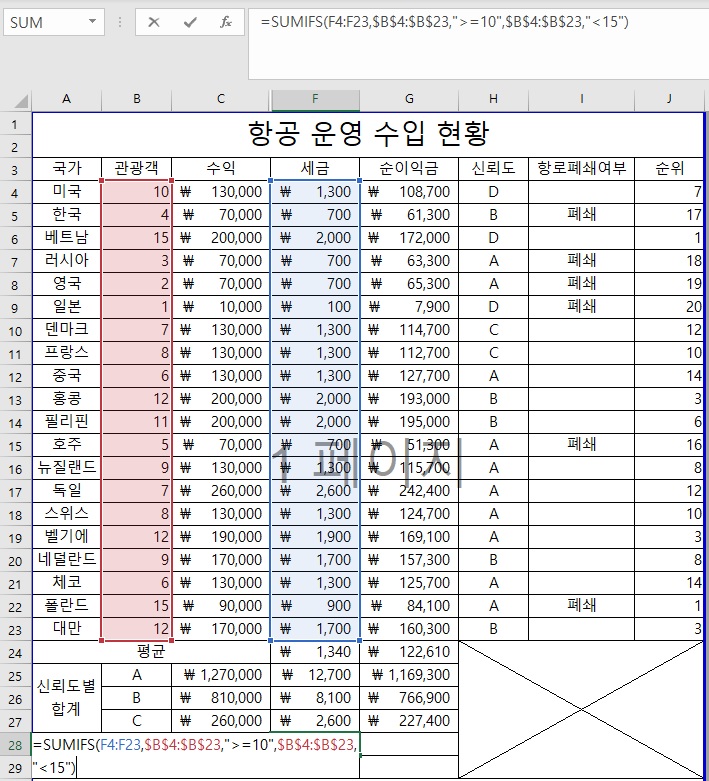Click the average net profit cell 122,610

tap(409, 651)
